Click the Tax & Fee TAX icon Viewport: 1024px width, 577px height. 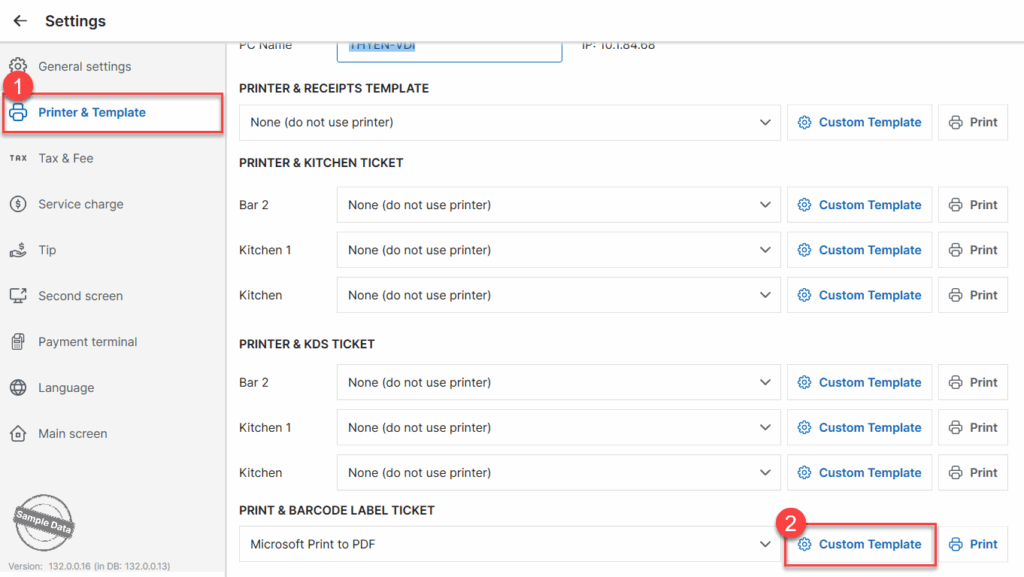point(18,158)
